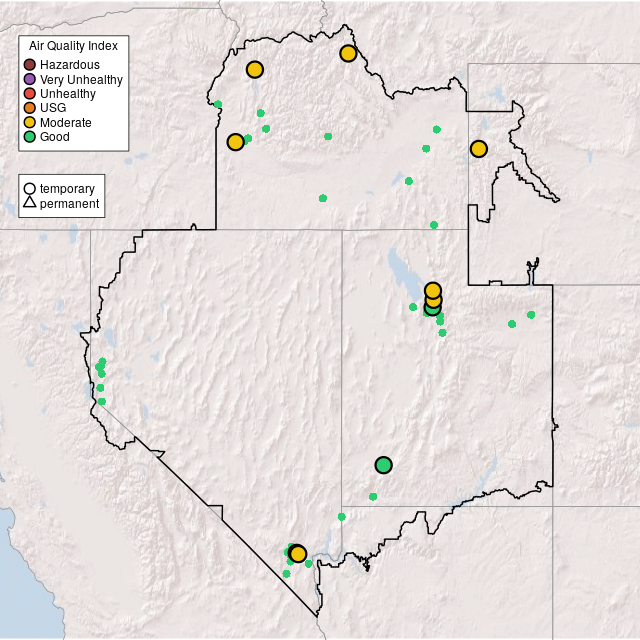Click yellow Moderate marker beside small green dot
This screenshot has width=640, height=640.
[x=235, y=142]
